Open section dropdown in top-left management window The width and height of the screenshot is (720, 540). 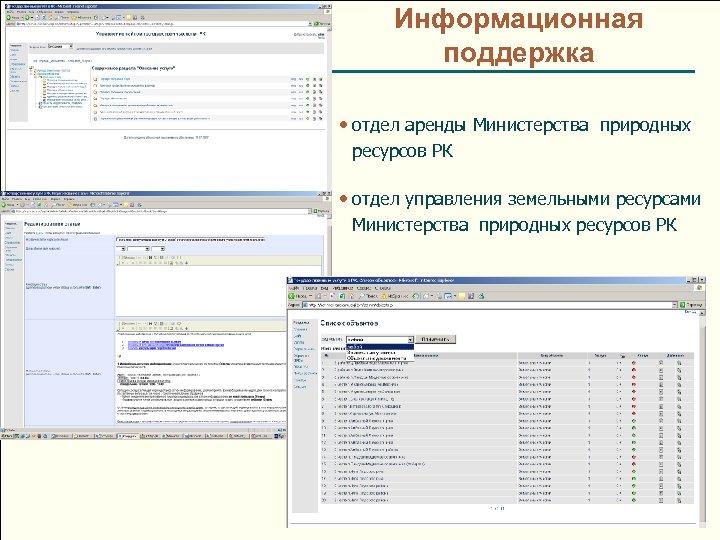[60, 46]
